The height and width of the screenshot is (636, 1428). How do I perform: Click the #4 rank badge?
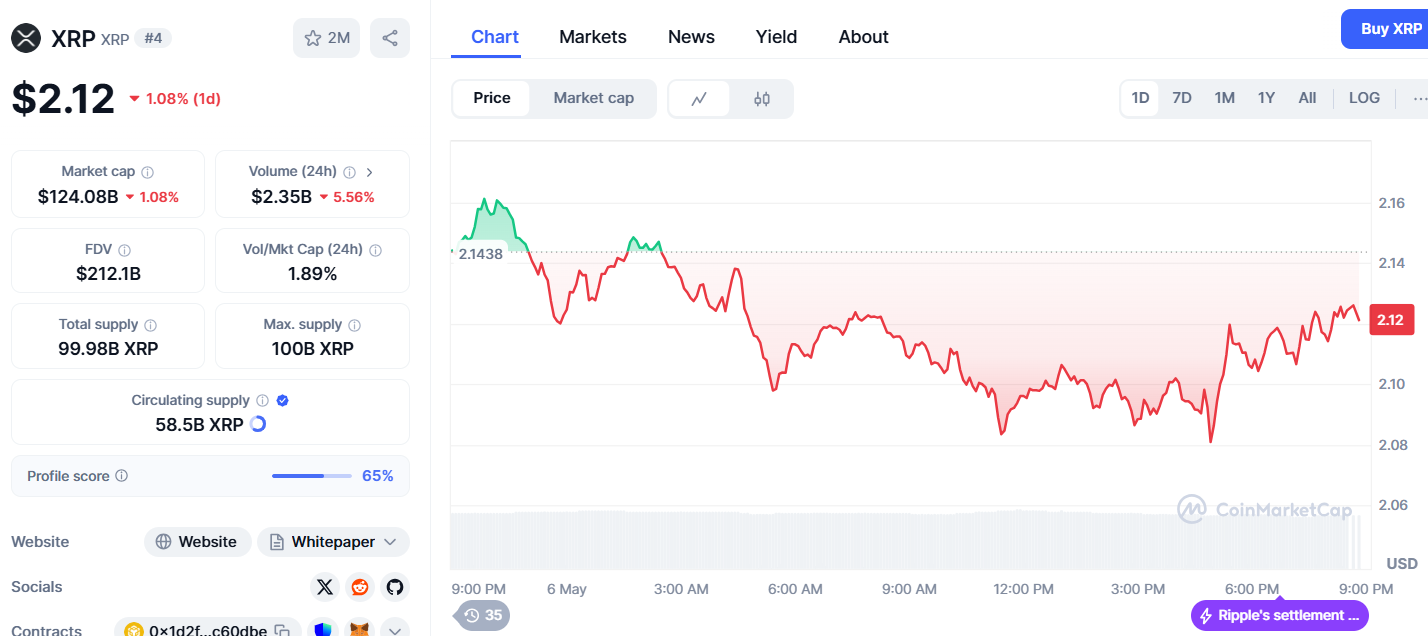pos(154,38)
